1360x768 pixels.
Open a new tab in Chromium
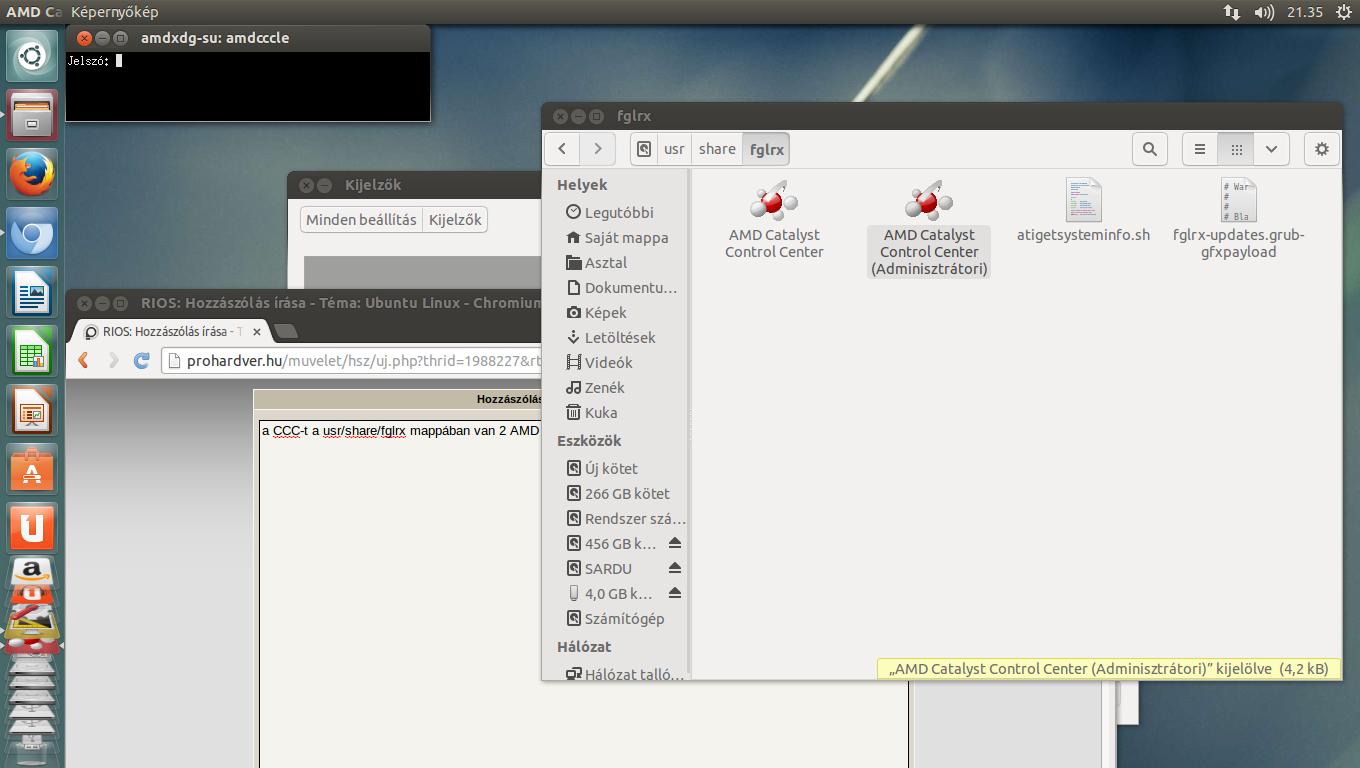[285, 331]
